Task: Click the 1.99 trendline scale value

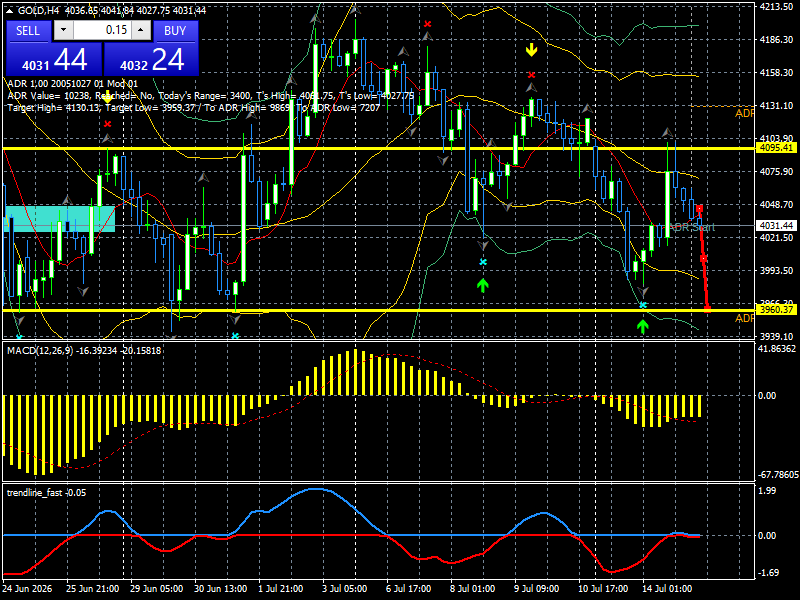Action: (767, 491)
